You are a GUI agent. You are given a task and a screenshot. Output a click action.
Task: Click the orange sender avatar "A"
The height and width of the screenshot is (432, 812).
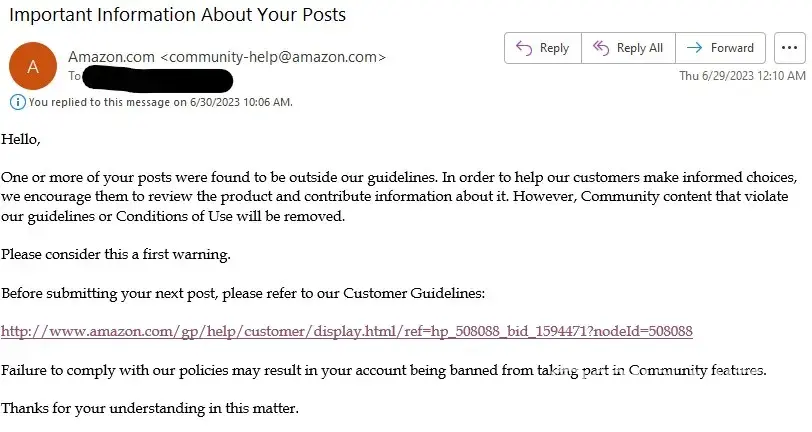(x=33, y=66)
